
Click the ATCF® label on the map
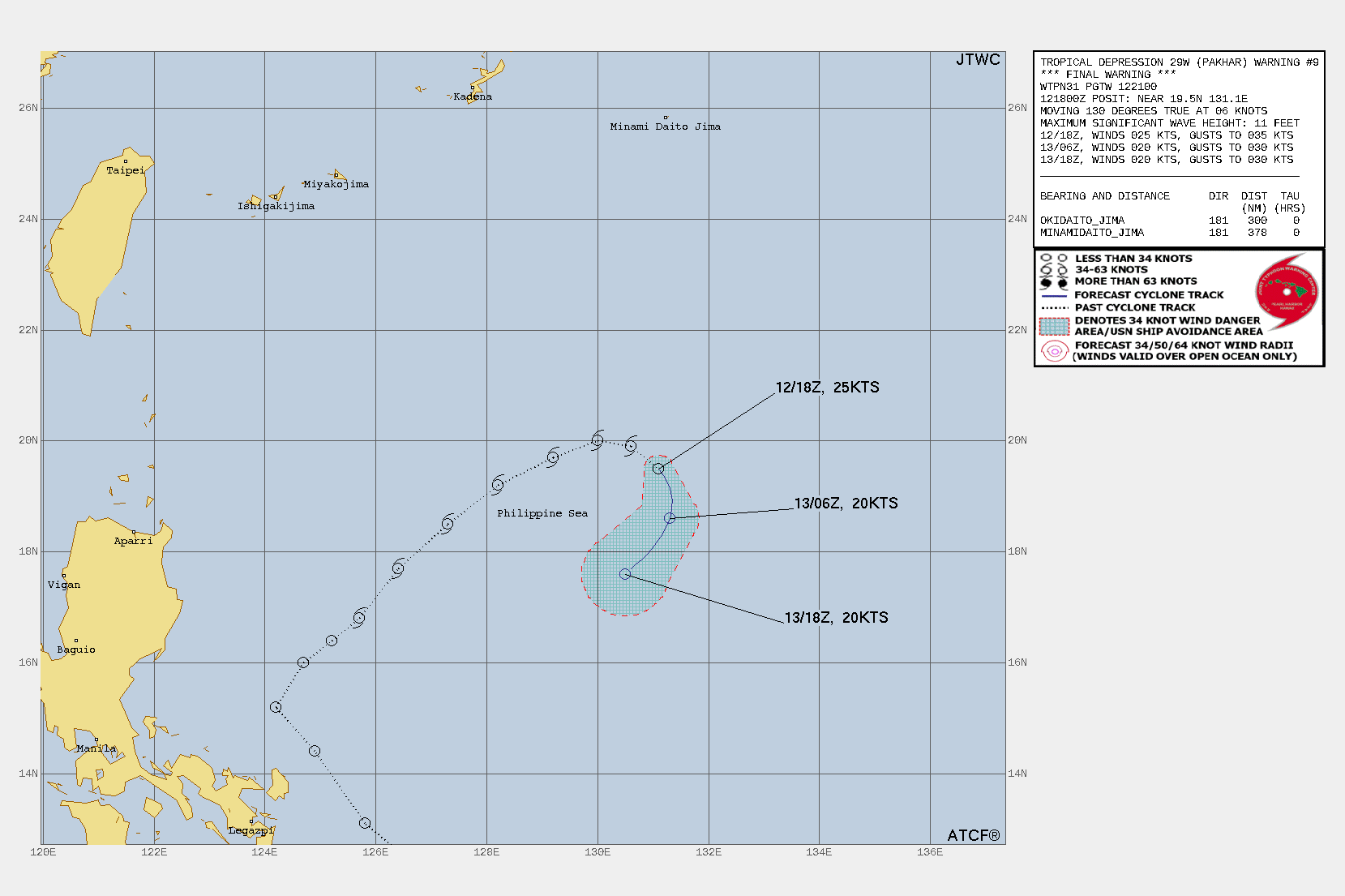pyautogui.click(x=974, y=835)
